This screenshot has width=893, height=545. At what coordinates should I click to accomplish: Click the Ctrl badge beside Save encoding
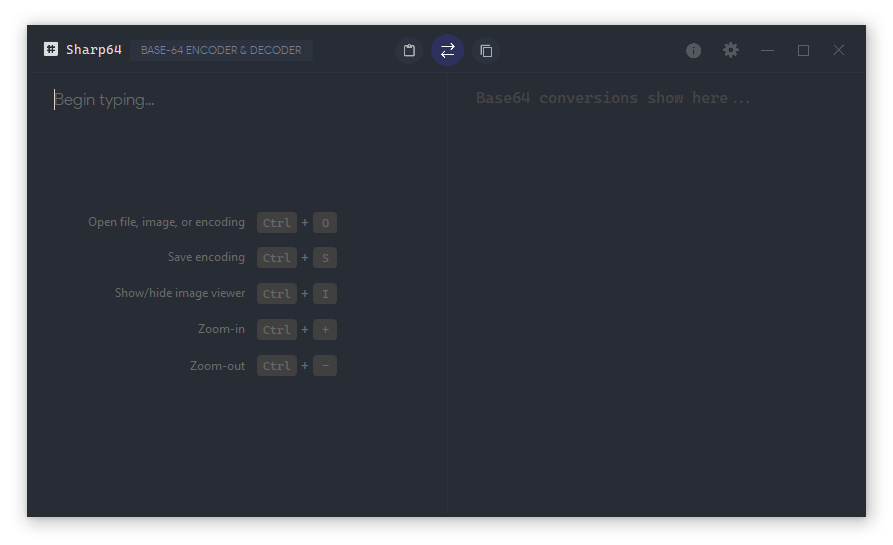click(x=277, y=257)
